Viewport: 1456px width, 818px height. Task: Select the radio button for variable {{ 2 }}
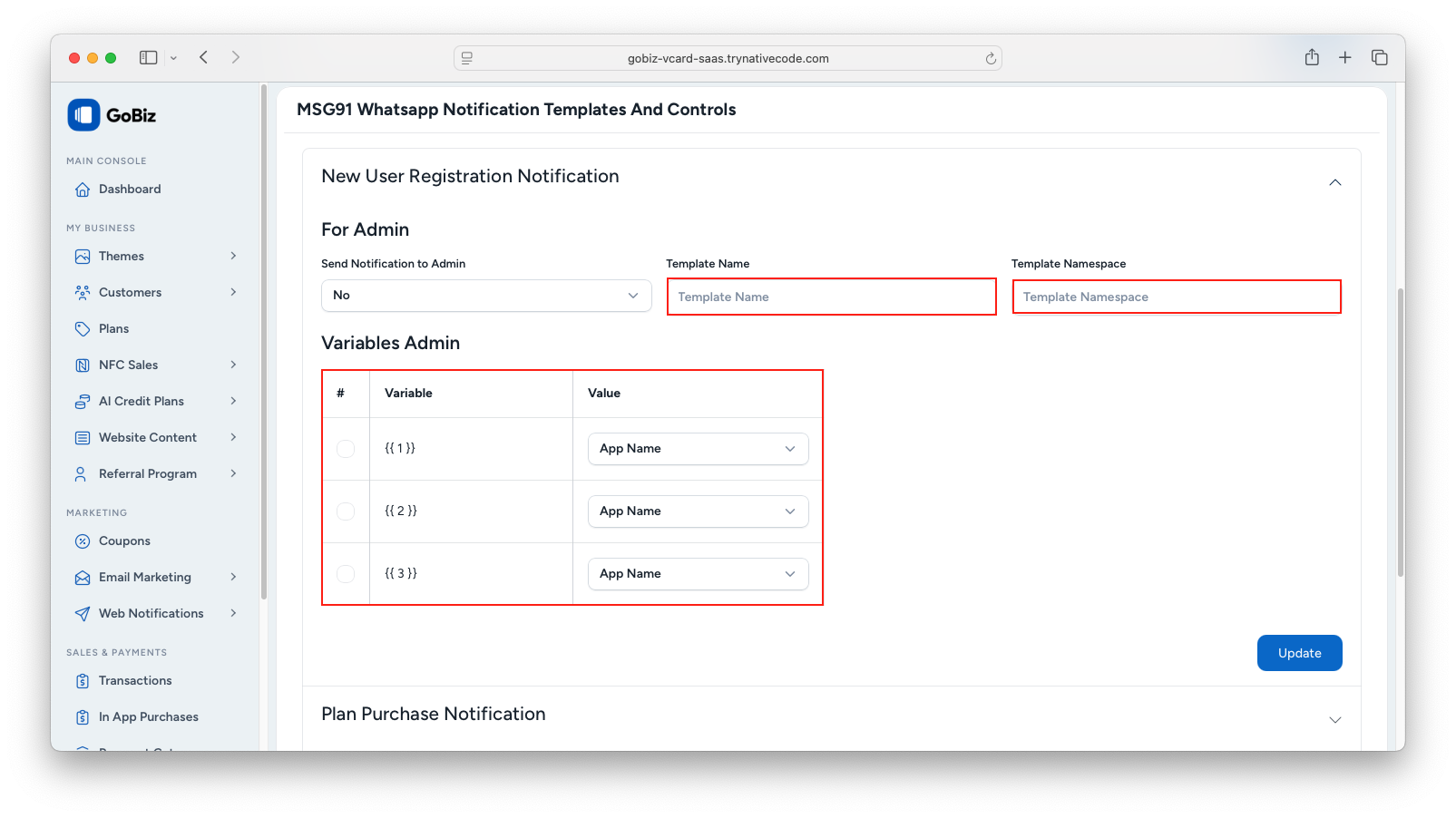click(x=346, y=511)
